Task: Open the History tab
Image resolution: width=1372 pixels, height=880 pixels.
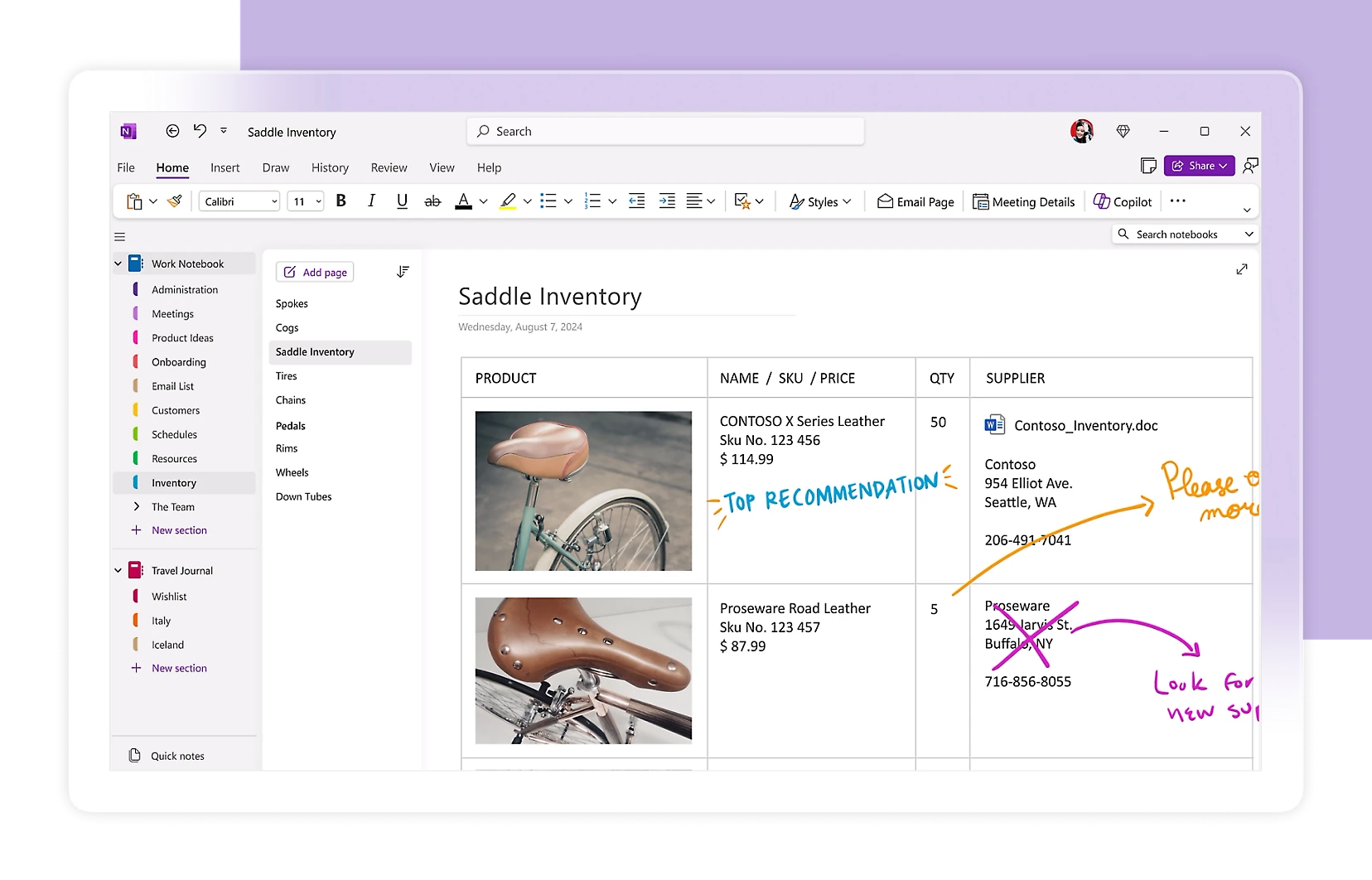Action: tap(330, 167)
